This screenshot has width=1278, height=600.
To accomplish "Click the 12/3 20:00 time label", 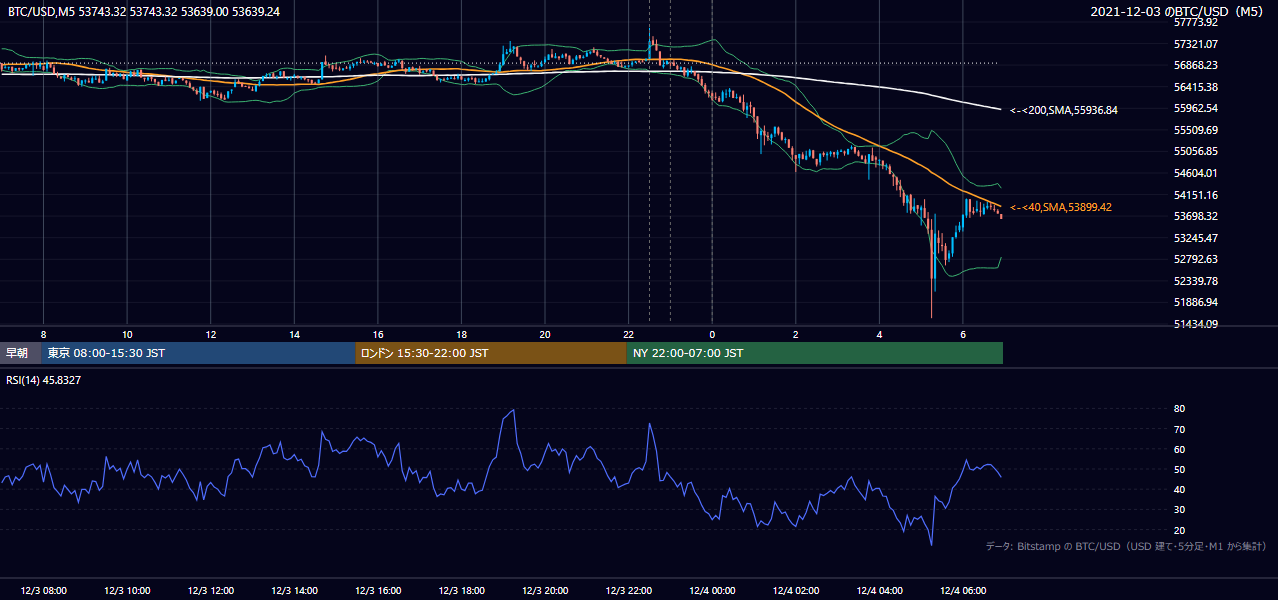I will pos(545,591).
